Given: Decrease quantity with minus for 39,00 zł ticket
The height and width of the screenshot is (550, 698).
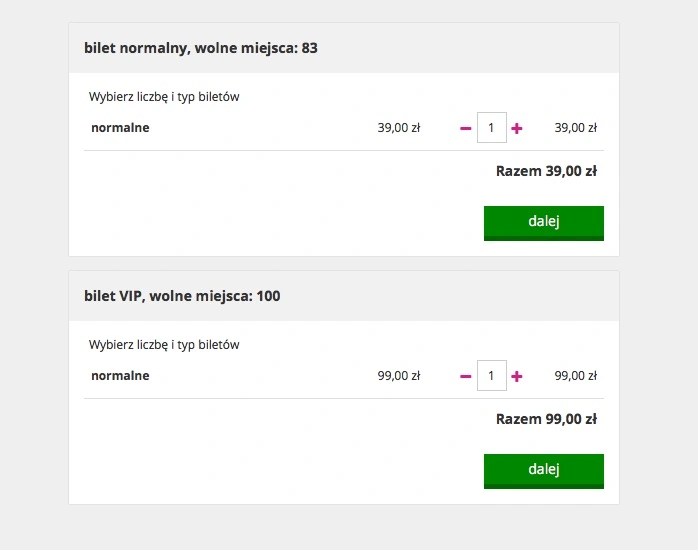Looking at the screenshot, I should pyautogui.click(x=466, y=128).
